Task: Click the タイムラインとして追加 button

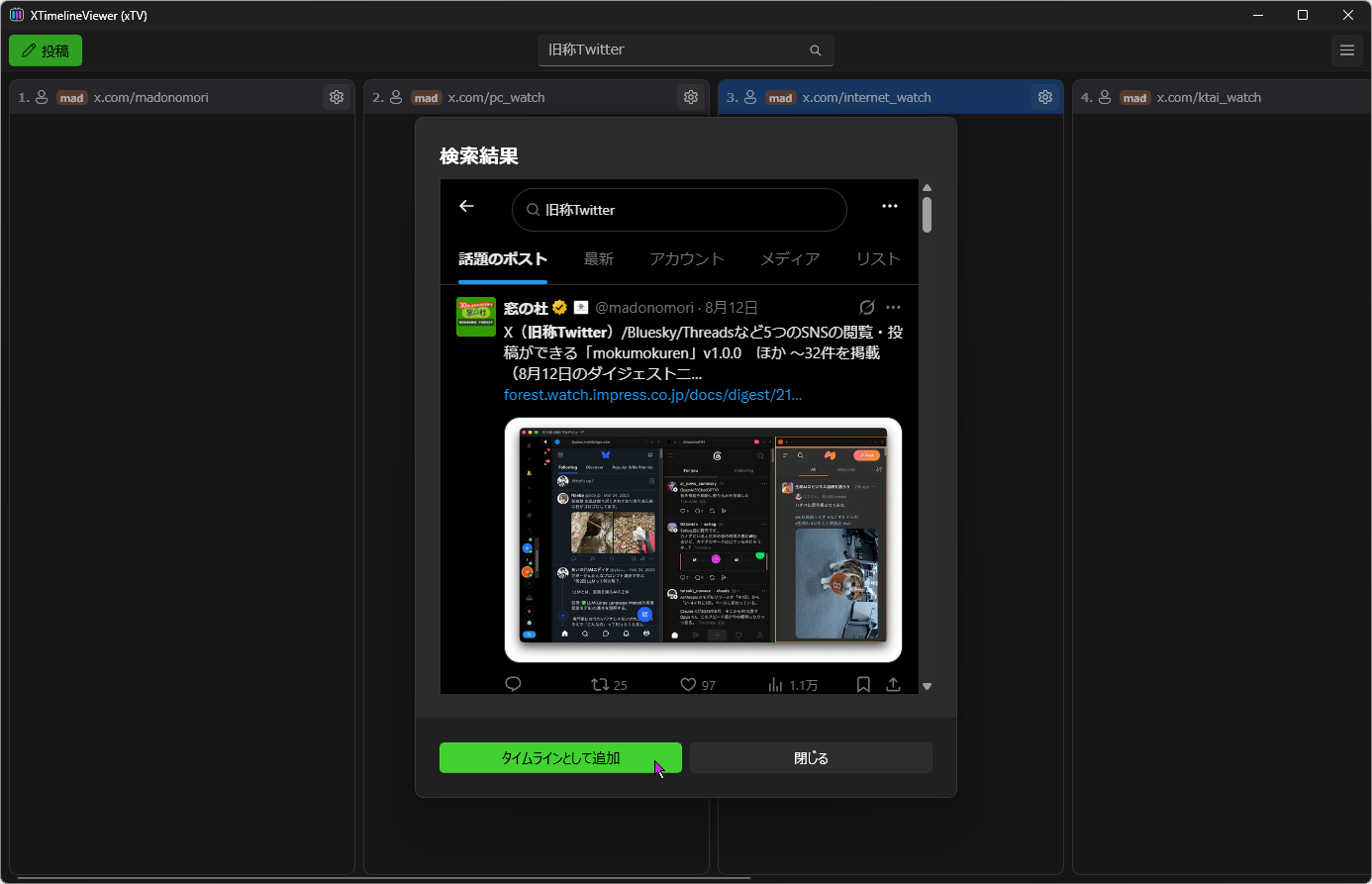Action: tap(560, 758)
